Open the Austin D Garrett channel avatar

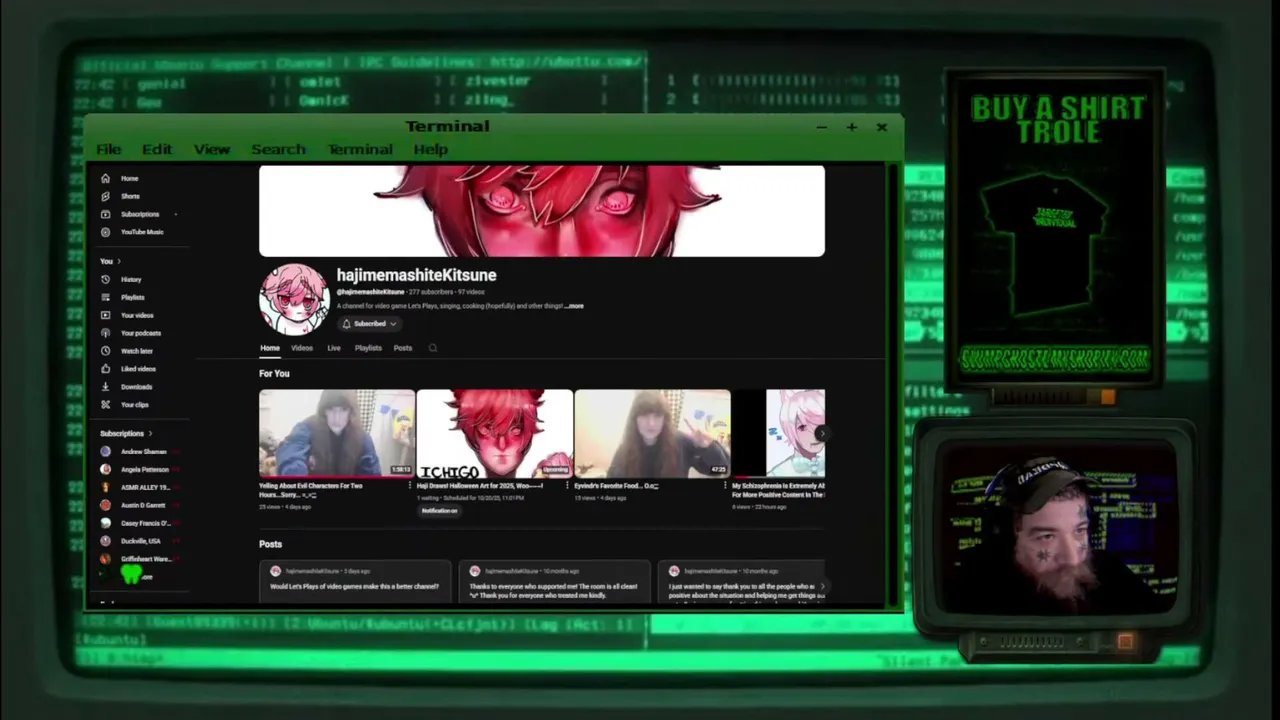tap(105, 505)
